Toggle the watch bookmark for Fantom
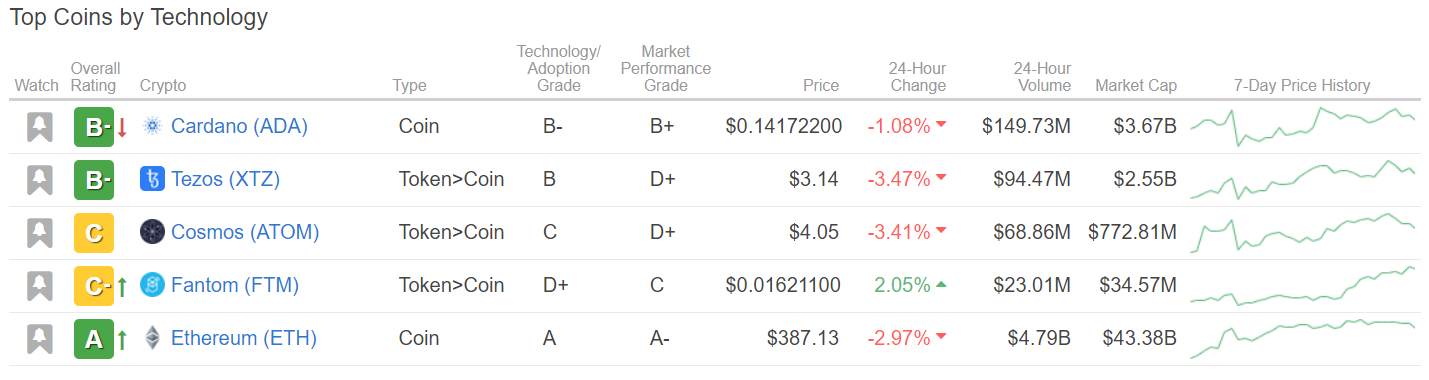Image resolution: width=1429 pixels, height=380 pixels. [x=39, y=286]
